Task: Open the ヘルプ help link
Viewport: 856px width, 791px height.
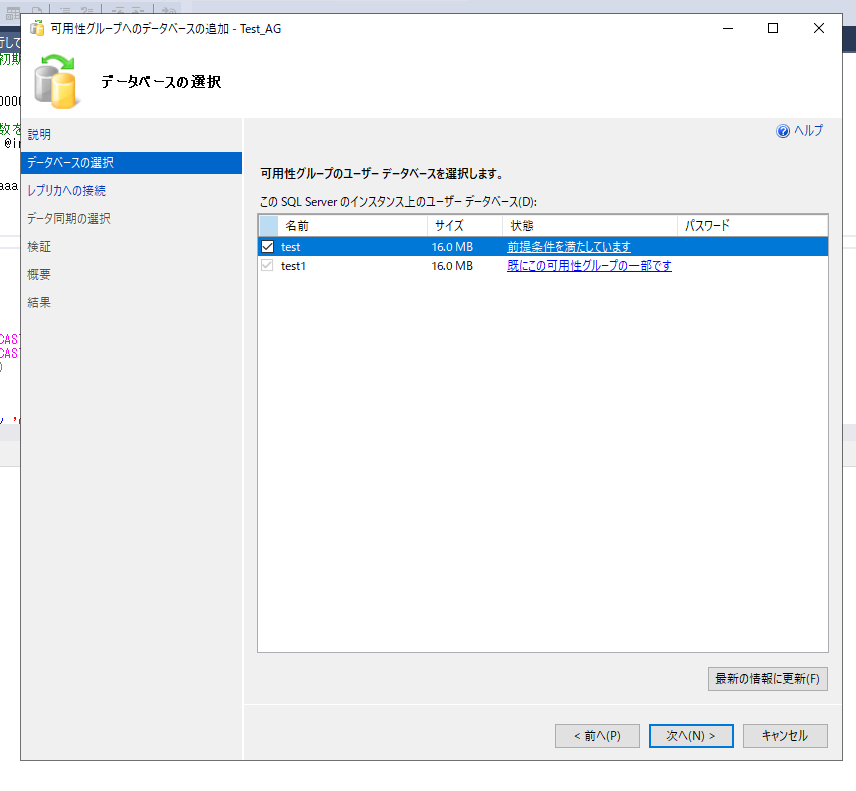Action: (808, 131)
